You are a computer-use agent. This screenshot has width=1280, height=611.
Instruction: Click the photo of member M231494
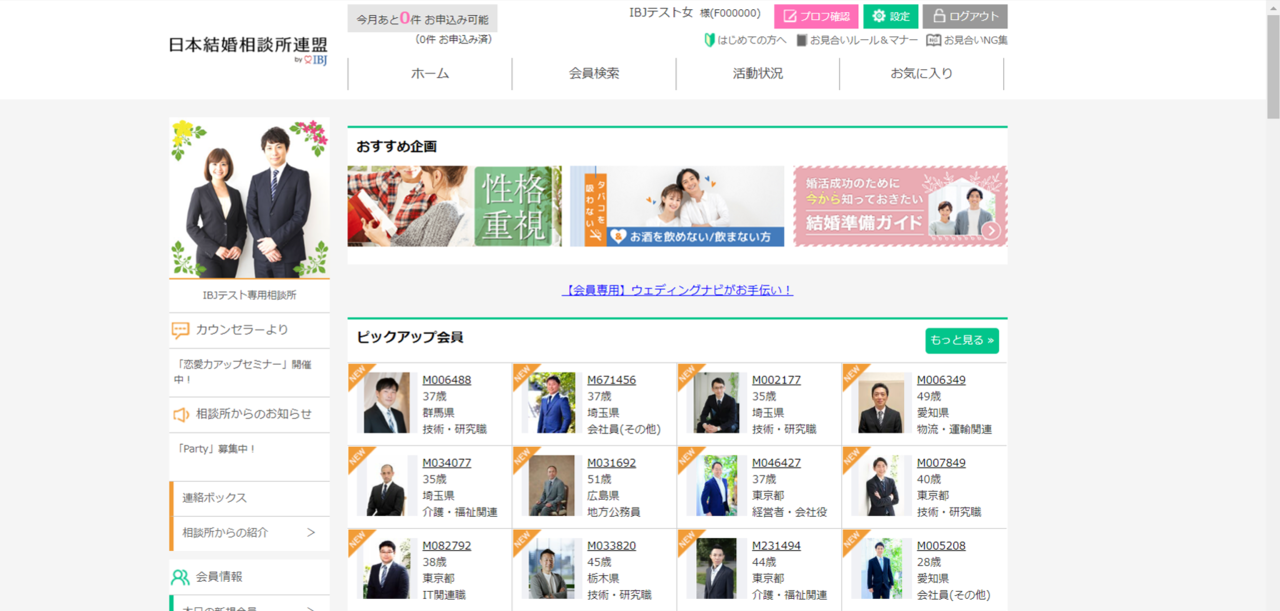pos(716,569)
